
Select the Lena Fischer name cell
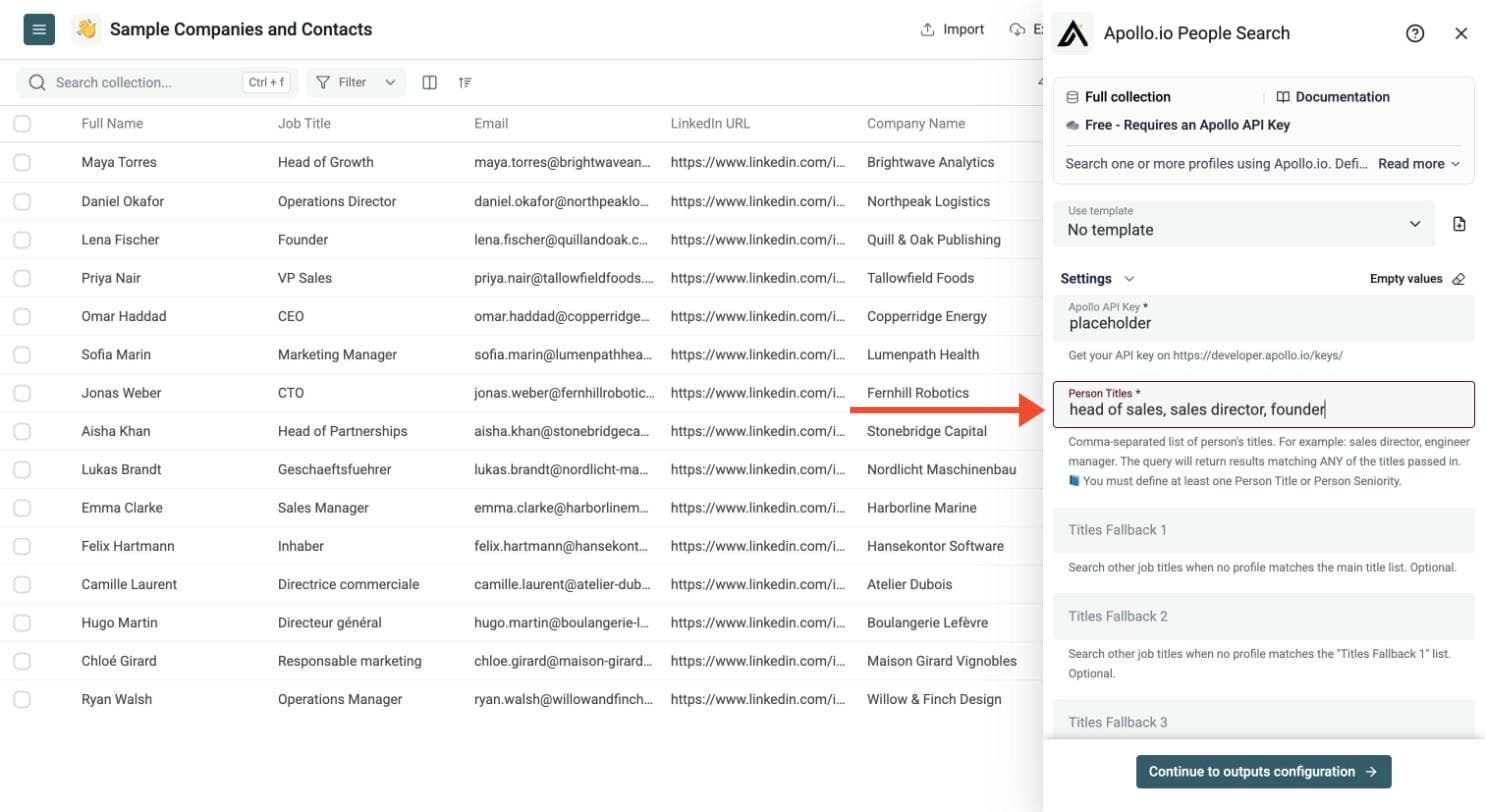pyautogui.click(x=120, y=240)
